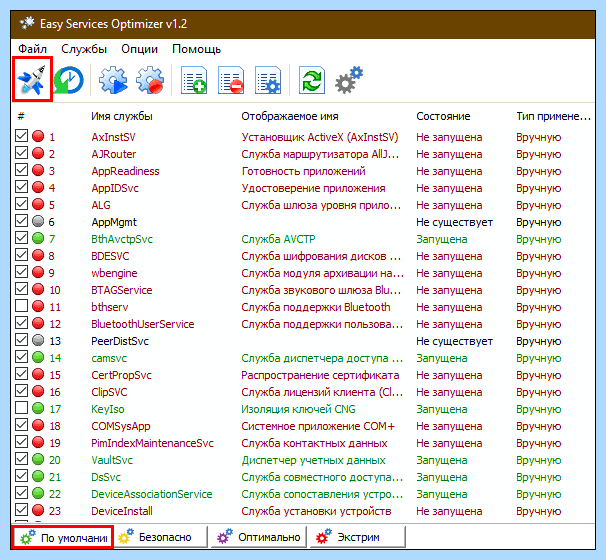
Task: Select the AppReadiness service name
Action: 125,171
